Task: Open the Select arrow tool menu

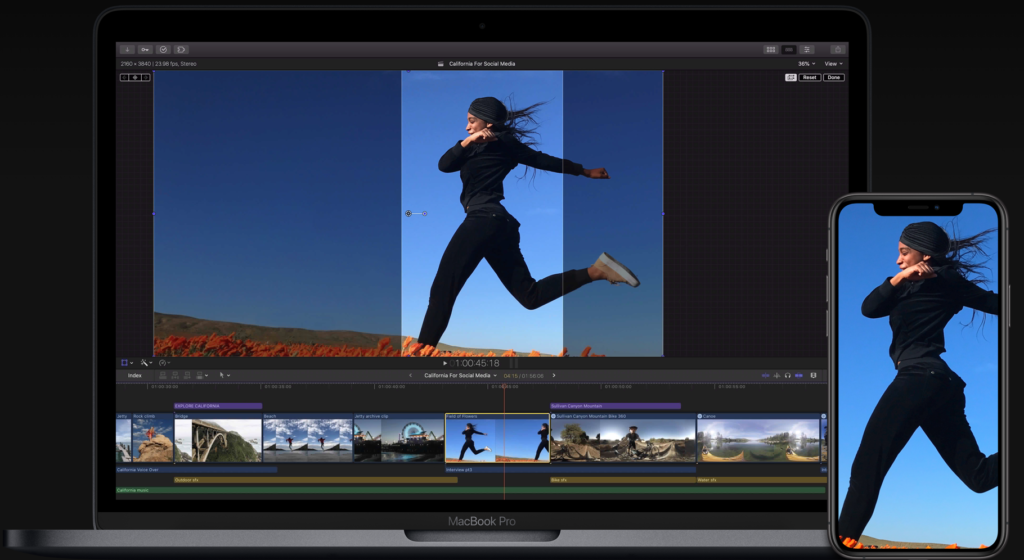Action: click(x=224, y=375)
